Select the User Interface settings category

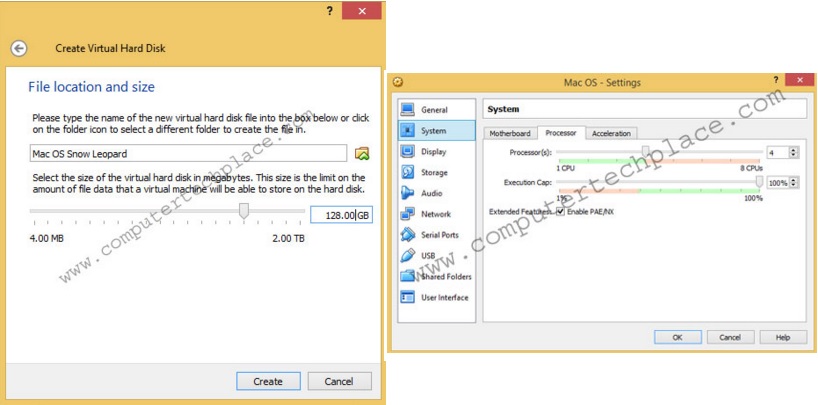[x=437, y=297]
